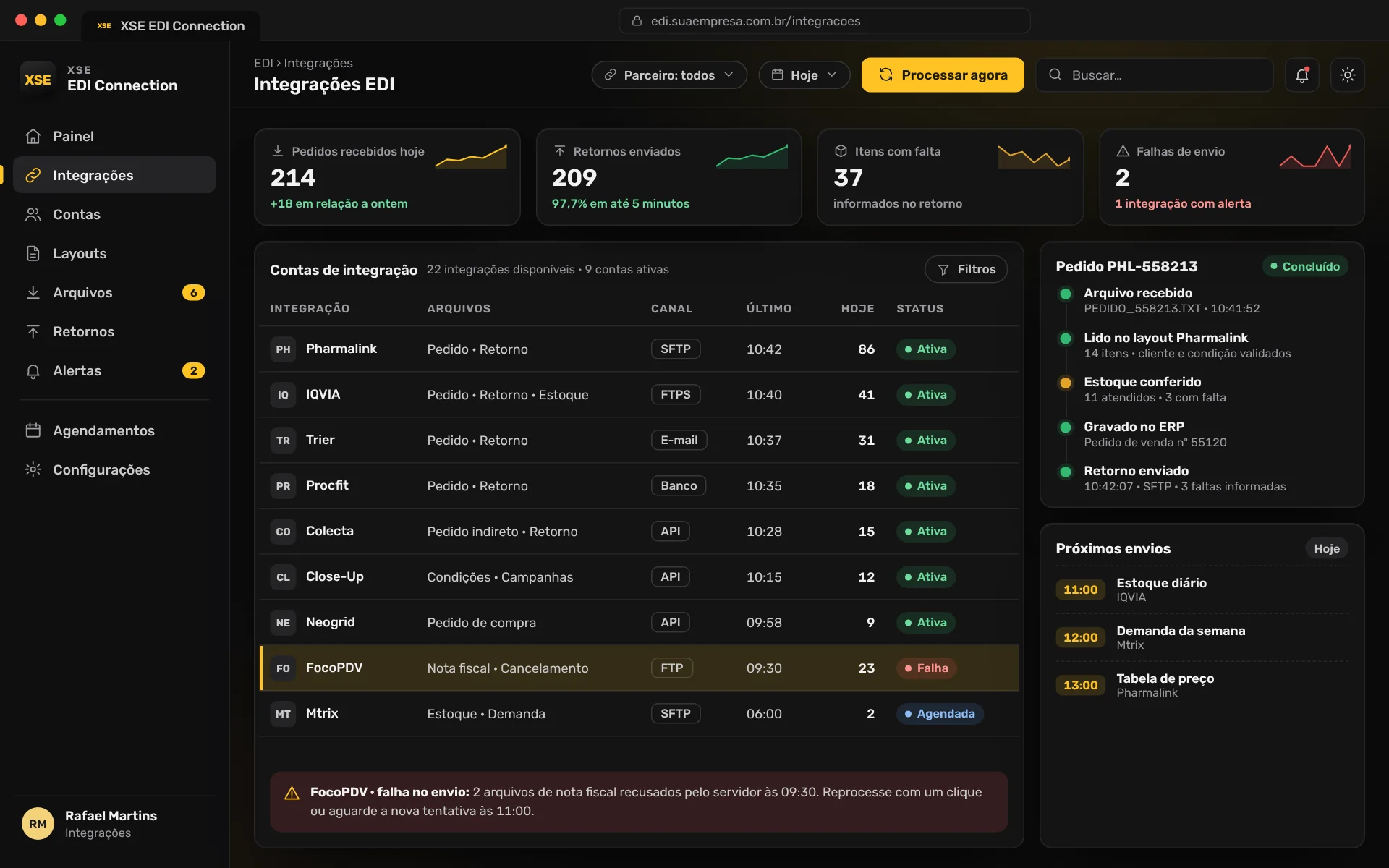Viewport: 1389px width, 868px height.
Task: Select the Neogrid integration row name
Action: 331,622
